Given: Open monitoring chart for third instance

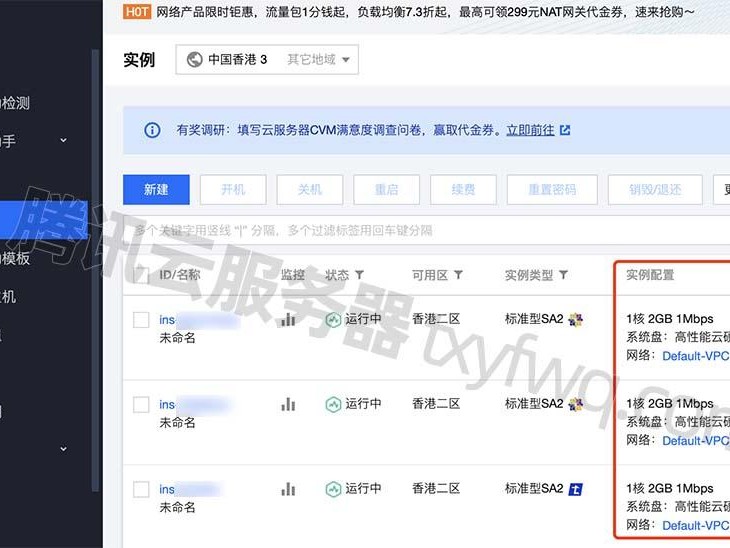Looking at the screenshot, I should click(x=288, y=489).
